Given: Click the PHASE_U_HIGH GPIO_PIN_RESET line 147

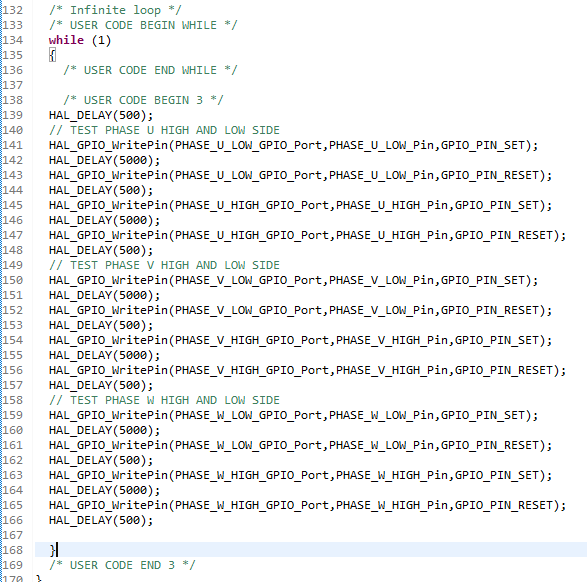Looking at the screenshot, I should point(308,235).
